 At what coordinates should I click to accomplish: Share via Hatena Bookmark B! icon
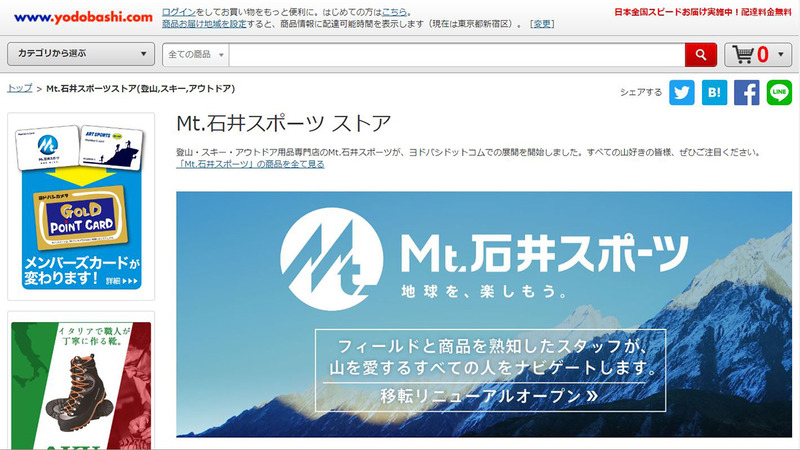714,92
